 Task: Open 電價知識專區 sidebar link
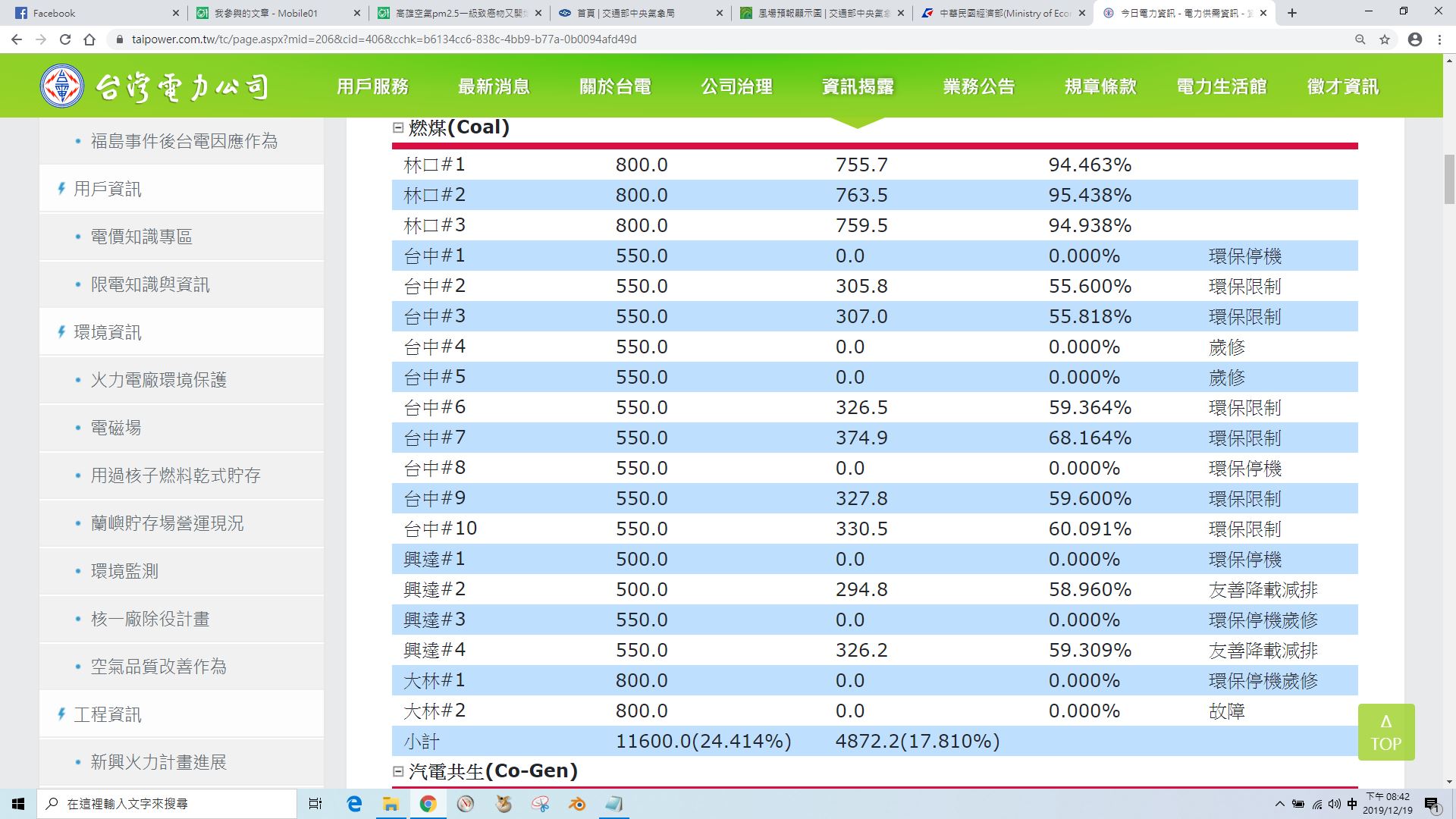[141, 237]
